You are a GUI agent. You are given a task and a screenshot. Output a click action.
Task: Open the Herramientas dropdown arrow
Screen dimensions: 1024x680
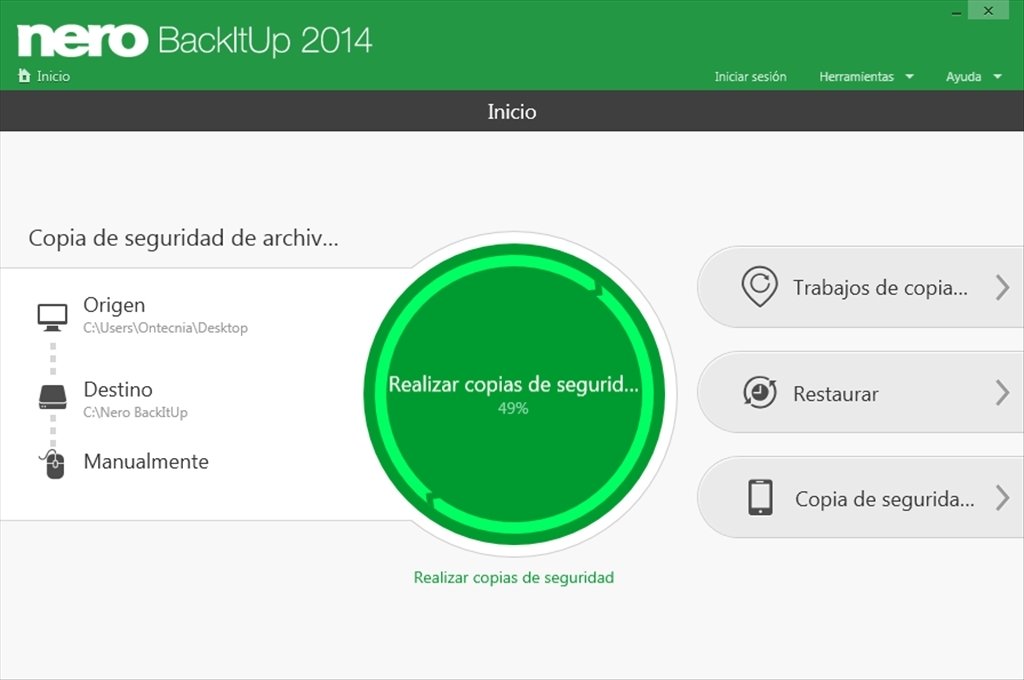(909, 76)
